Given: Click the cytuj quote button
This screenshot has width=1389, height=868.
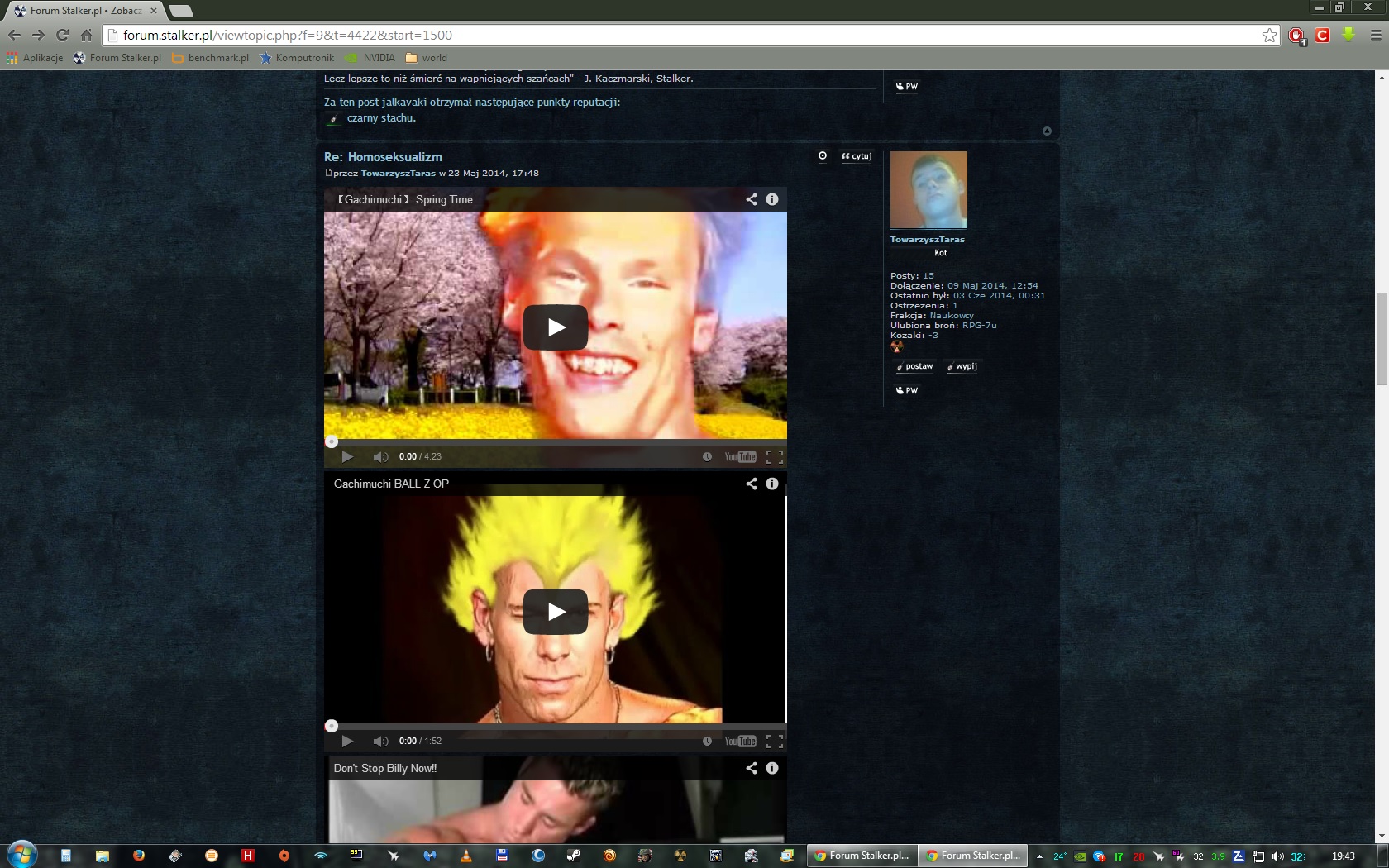Looking at the screenshot, I should [857, 155].
